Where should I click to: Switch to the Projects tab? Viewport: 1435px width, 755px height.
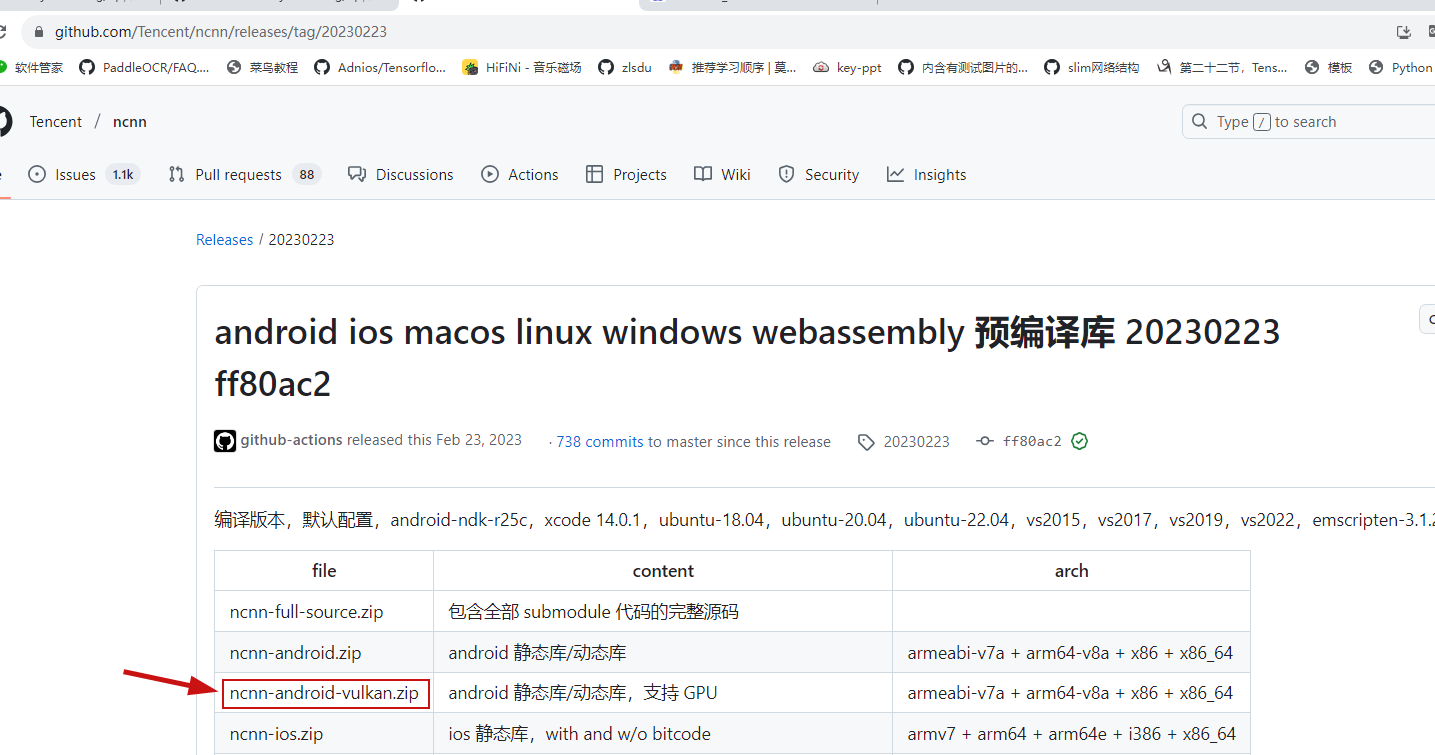coord(626,174)
